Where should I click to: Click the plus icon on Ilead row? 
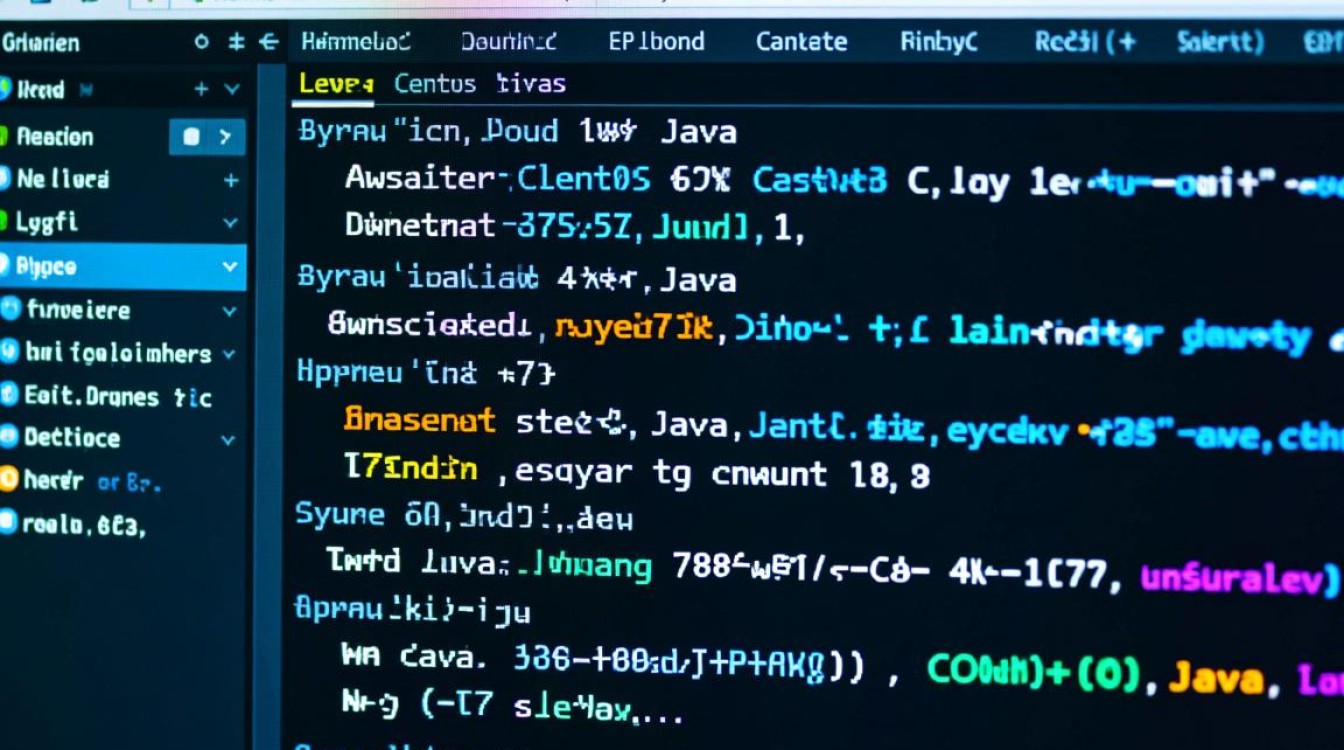point(201,90)
